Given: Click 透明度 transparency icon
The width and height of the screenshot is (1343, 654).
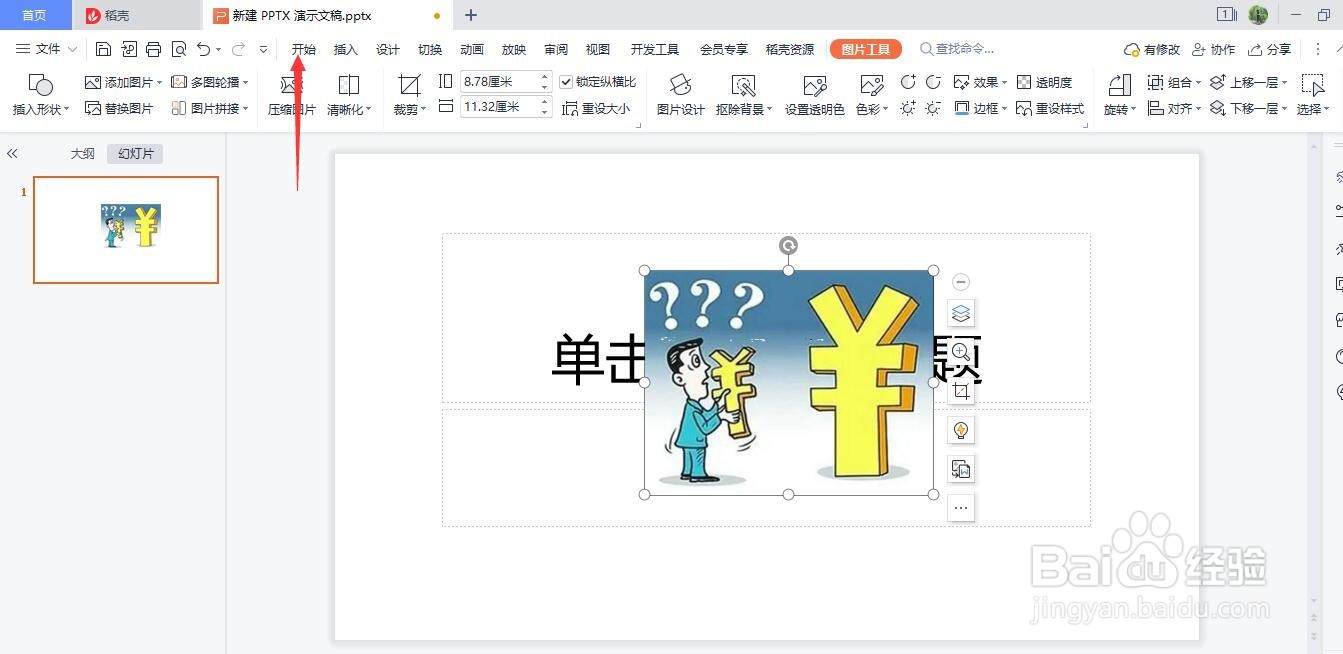Looking at the screenshot, I should [x=1044, y=82].
